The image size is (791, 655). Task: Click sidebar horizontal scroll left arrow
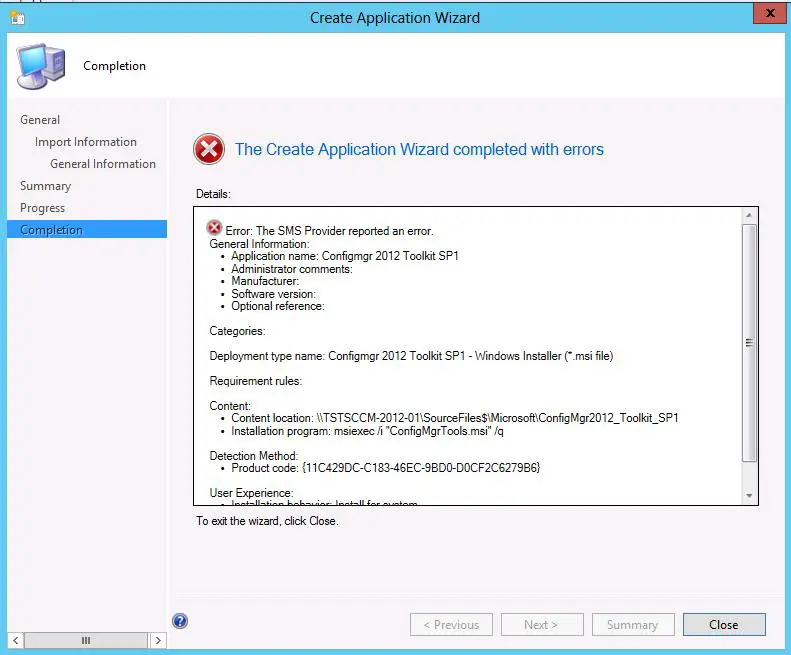point(16,640)
